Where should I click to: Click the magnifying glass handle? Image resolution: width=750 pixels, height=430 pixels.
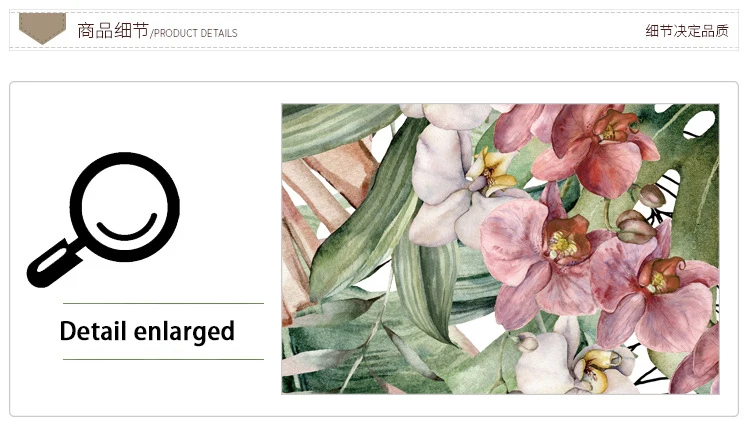(53, 263)
